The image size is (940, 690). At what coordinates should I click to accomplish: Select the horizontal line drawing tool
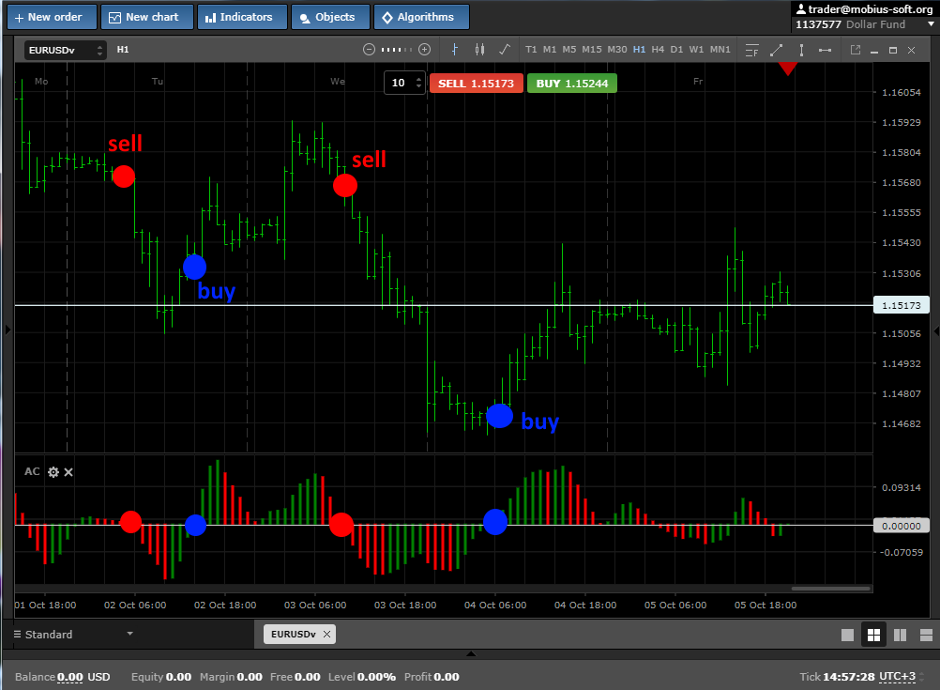(825, 50)
